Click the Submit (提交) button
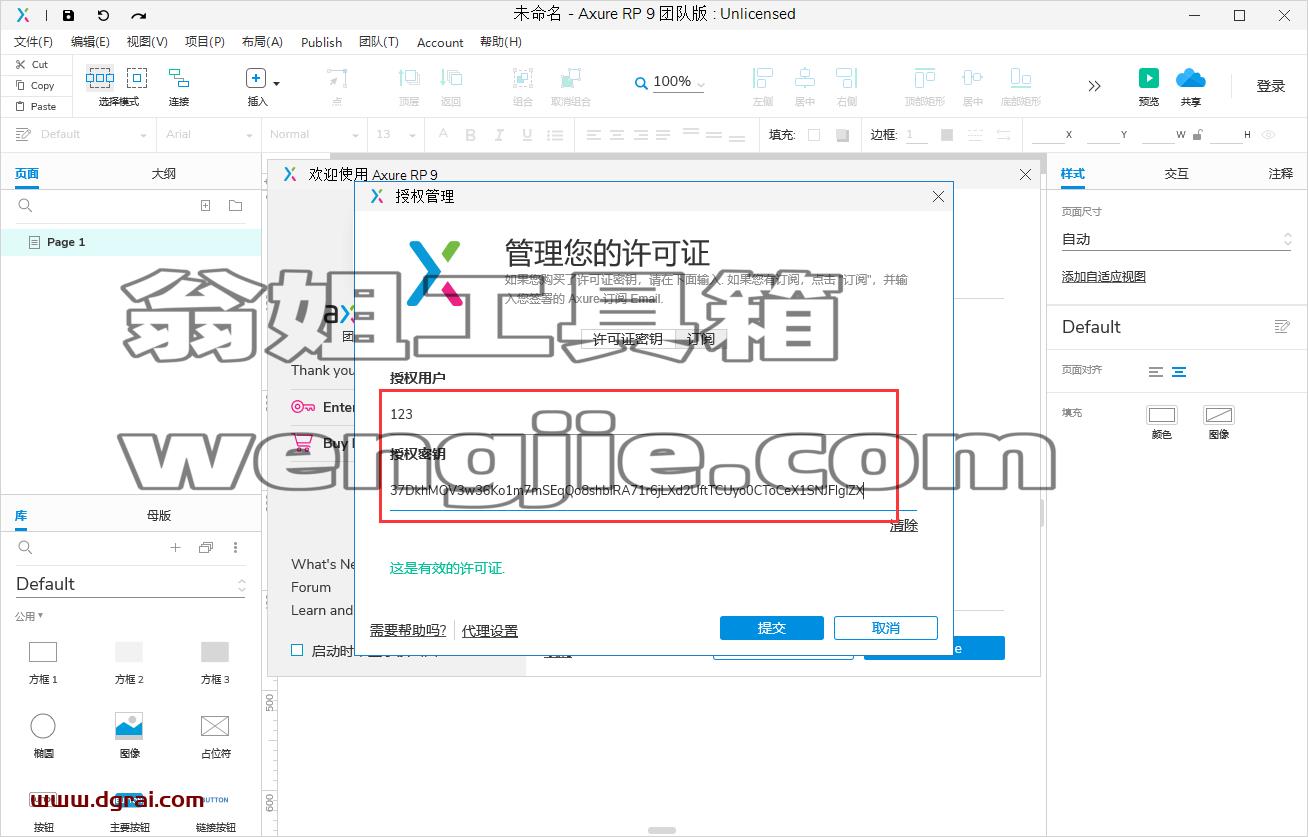The height and width of the screenshot is (837, 1308). 772,628
